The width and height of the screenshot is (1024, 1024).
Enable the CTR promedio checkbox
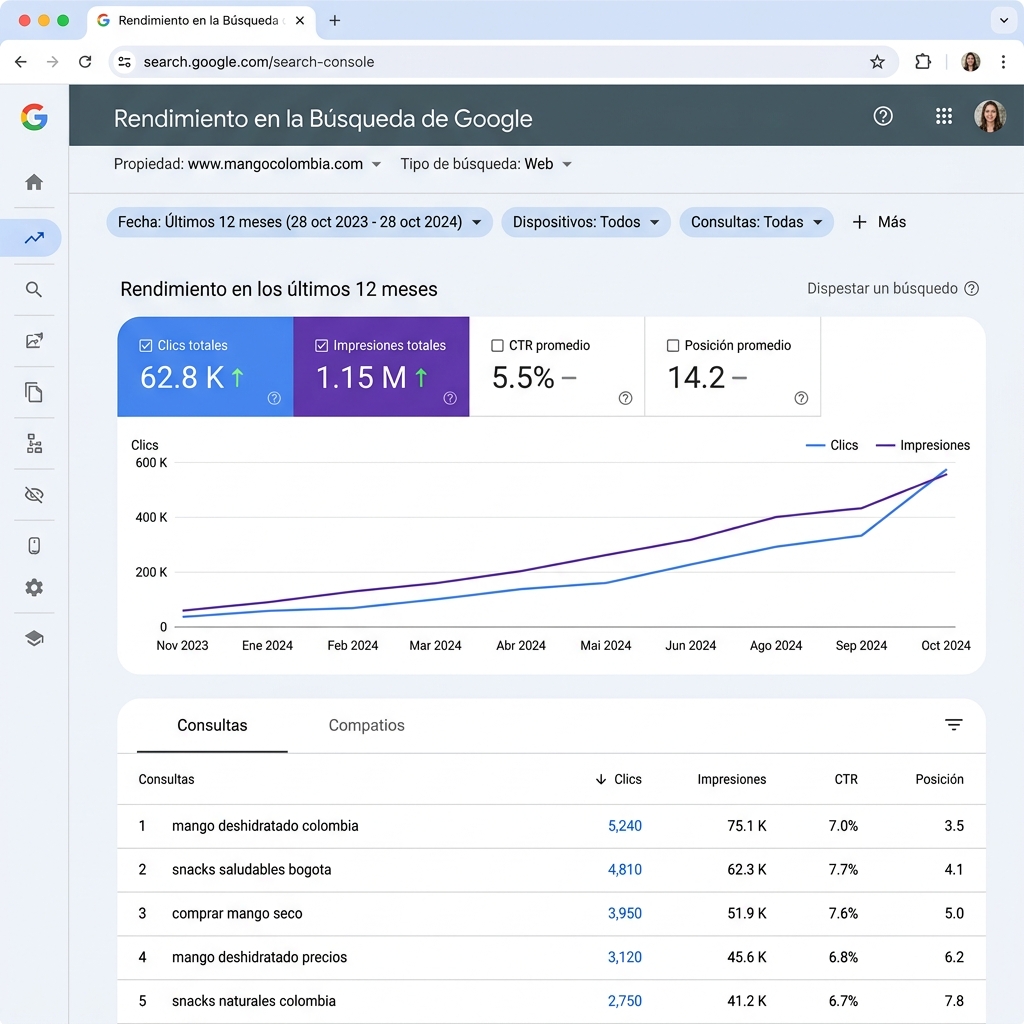497,345
